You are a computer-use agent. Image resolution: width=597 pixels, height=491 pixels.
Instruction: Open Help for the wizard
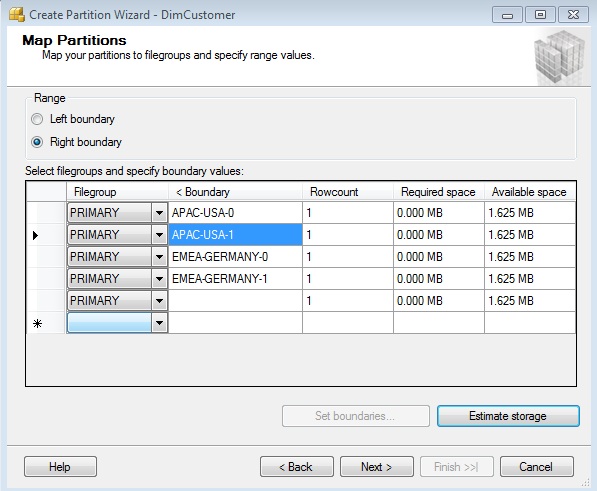point(60,467)
